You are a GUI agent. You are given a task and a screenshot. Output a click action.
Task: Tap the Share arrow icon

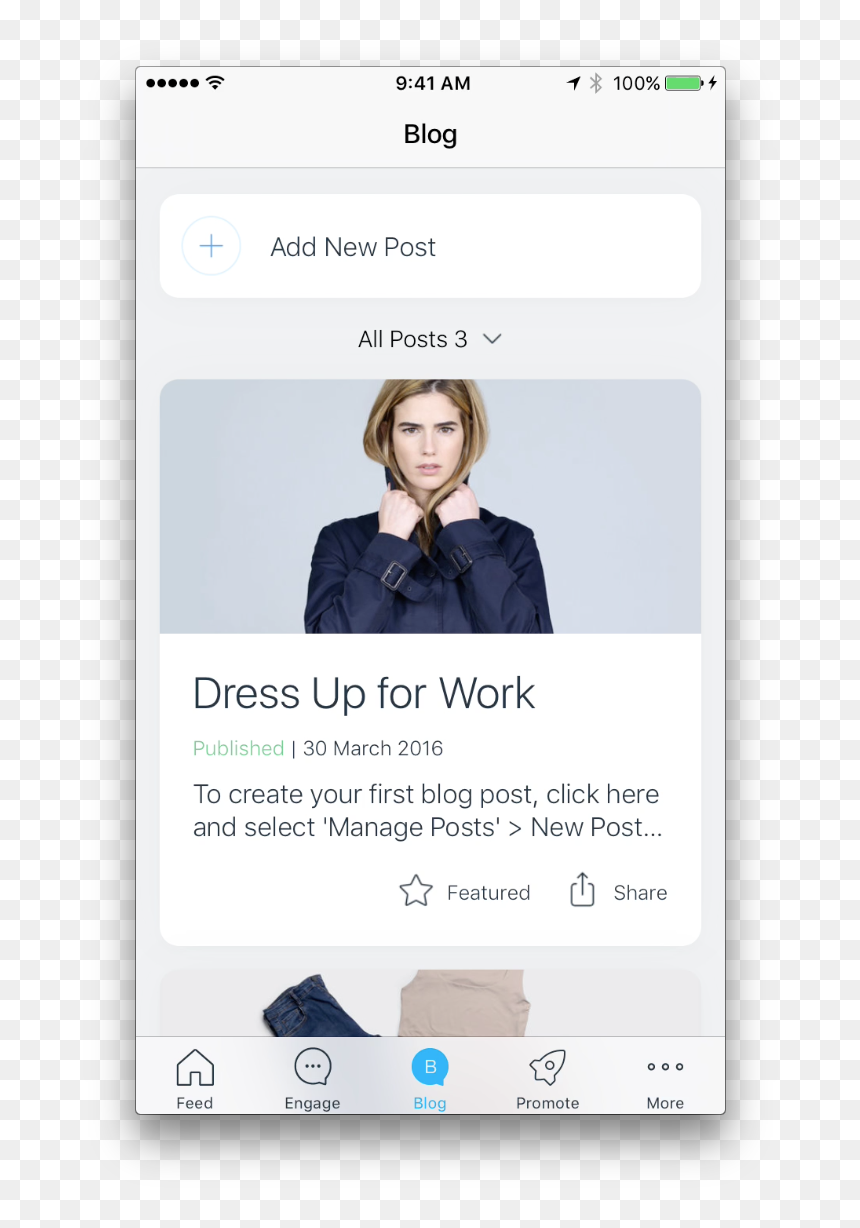click(582, 889)
